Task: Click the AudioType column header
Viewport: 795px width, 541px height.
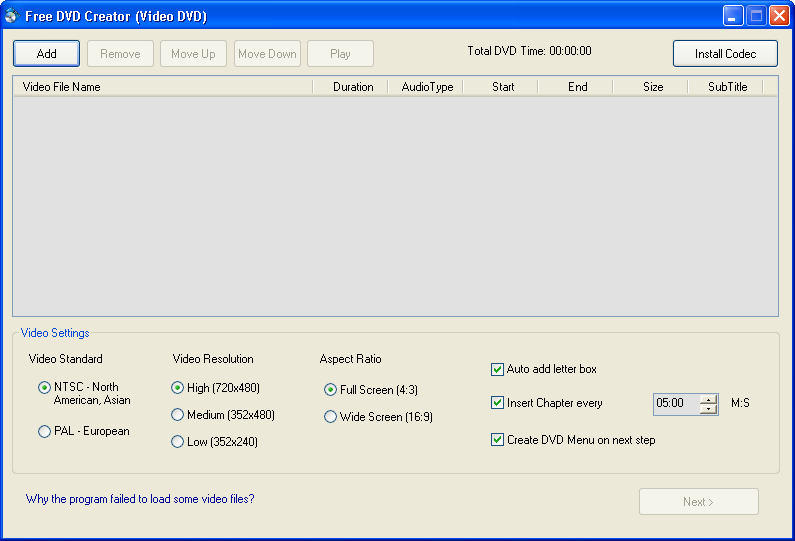Action: pos(425,87)
